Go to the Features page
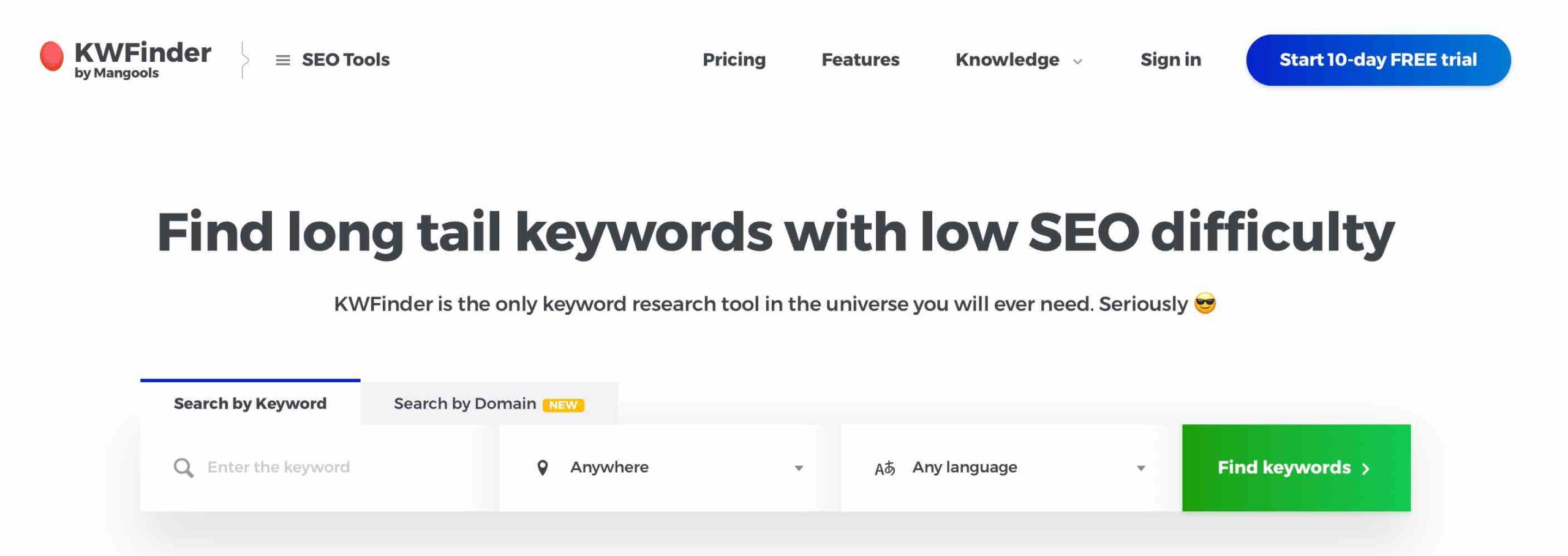 pyautogui.click(x=860, y=59)
